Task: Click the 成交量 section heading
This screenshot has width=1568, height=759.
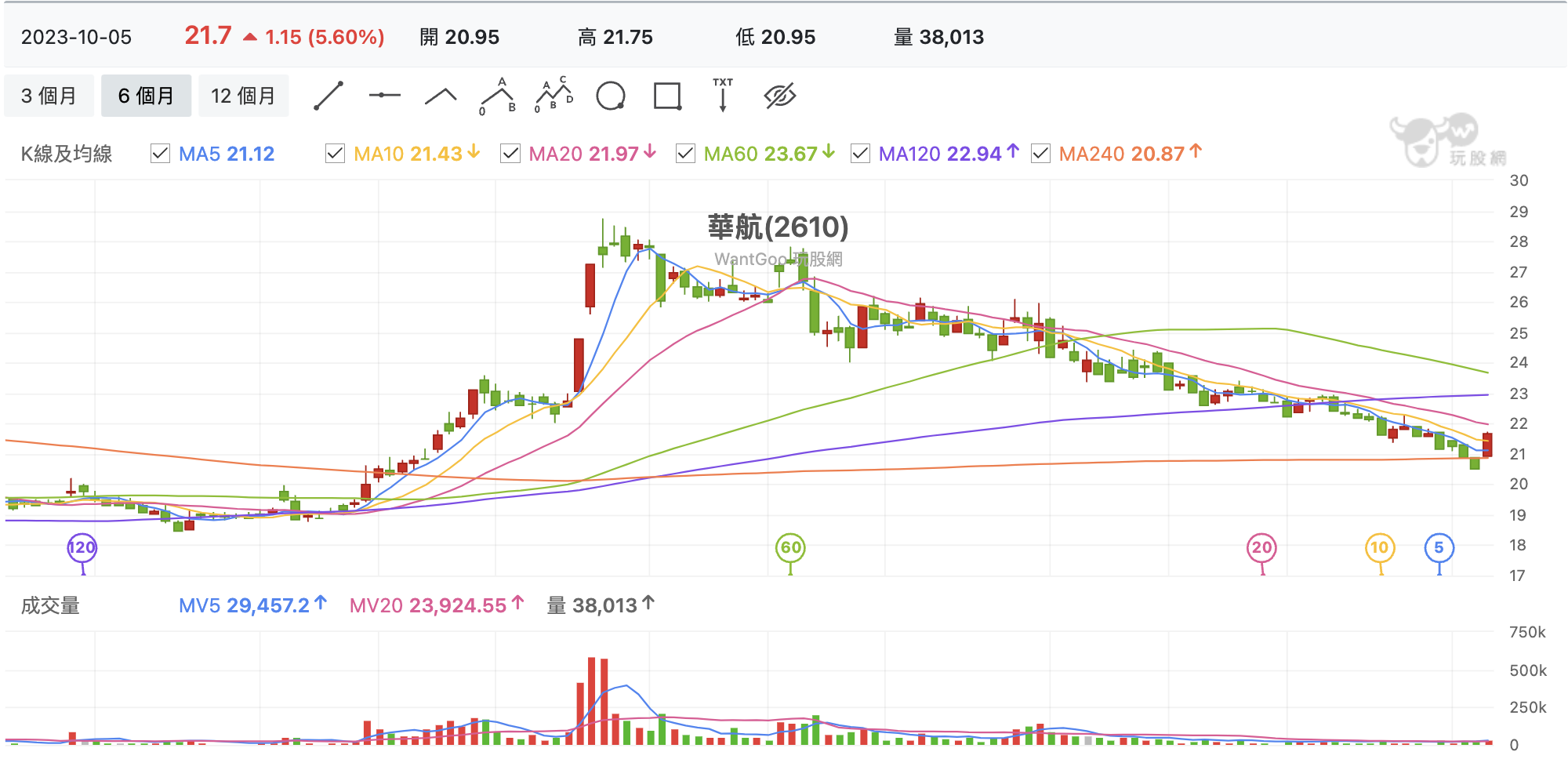Action: click(50, 605)
